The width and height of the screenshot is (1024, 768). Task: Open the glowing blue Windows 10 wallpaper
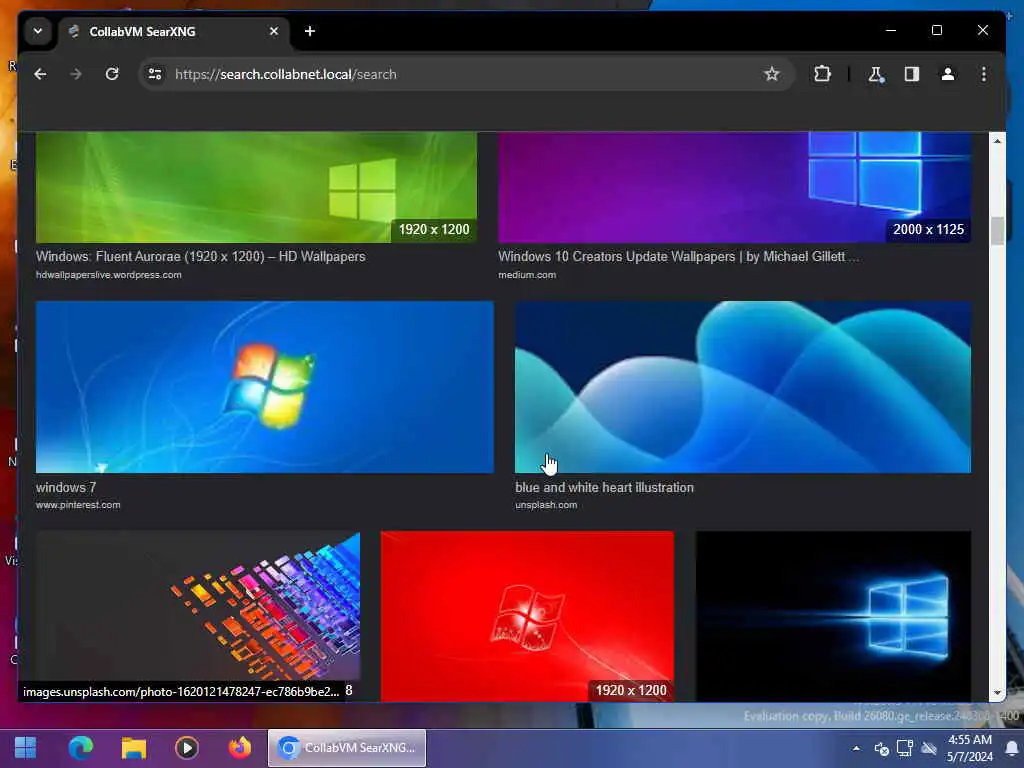pos(833,616)
